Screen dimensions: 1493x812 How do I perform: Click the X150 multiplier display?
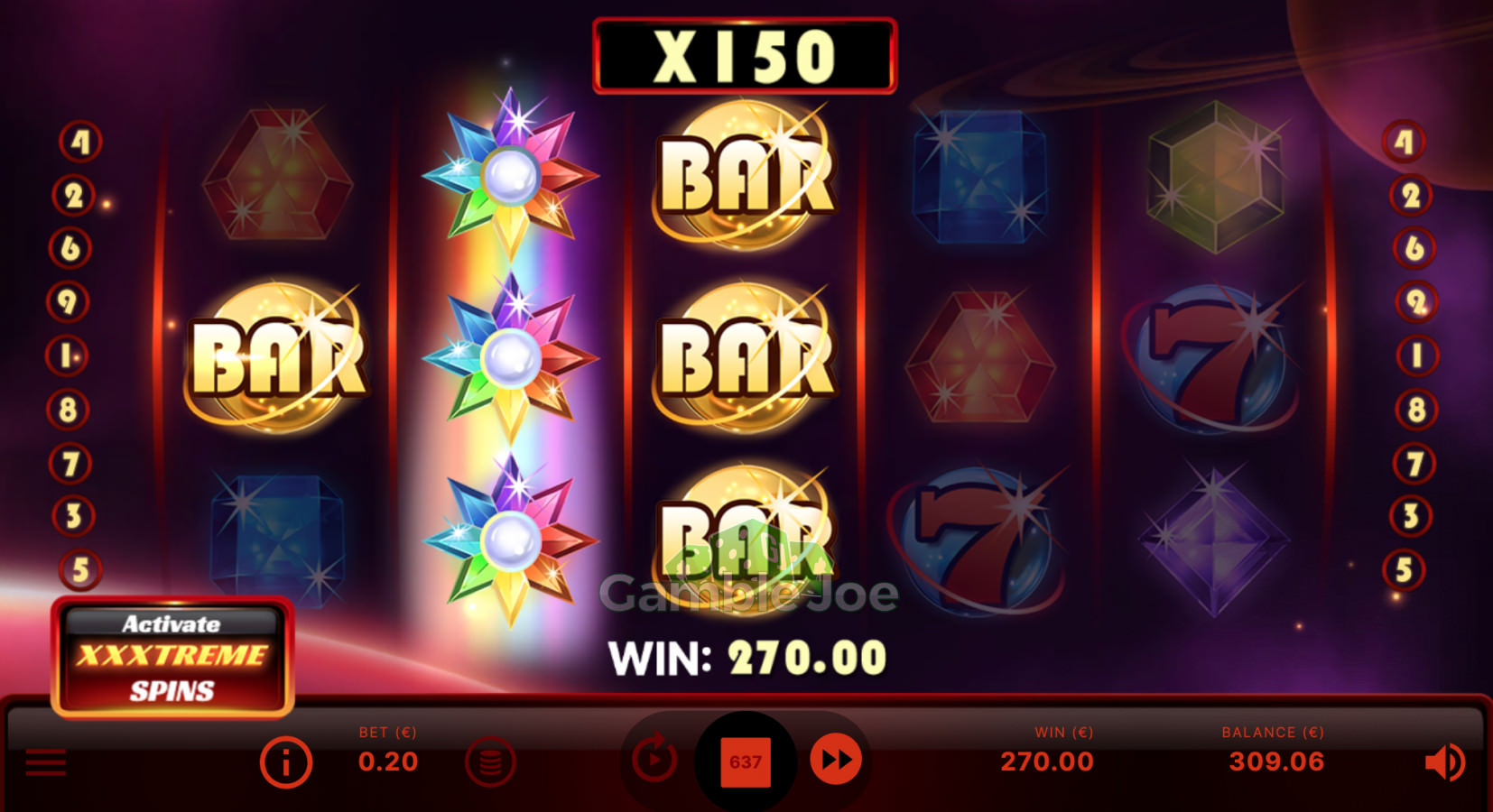point(745,56)
